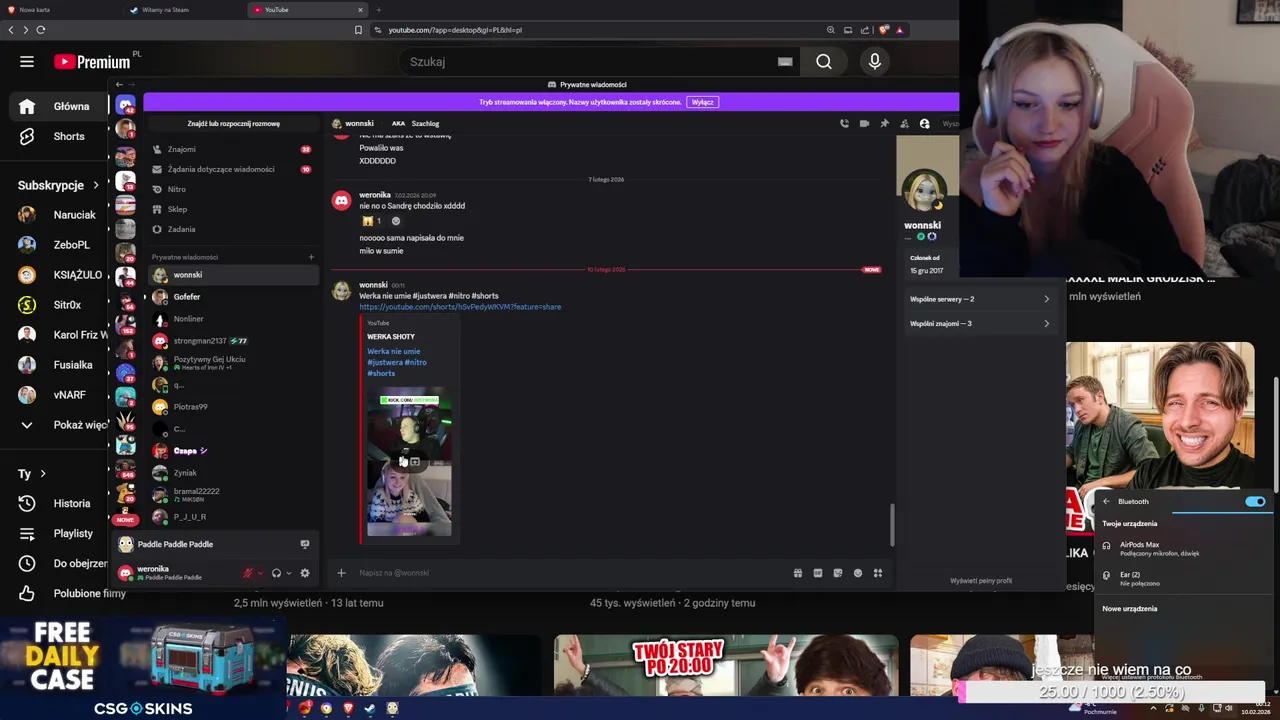Click the YouTube Premium logo
Screen dimensions: 1280x720
click(92, 62)
